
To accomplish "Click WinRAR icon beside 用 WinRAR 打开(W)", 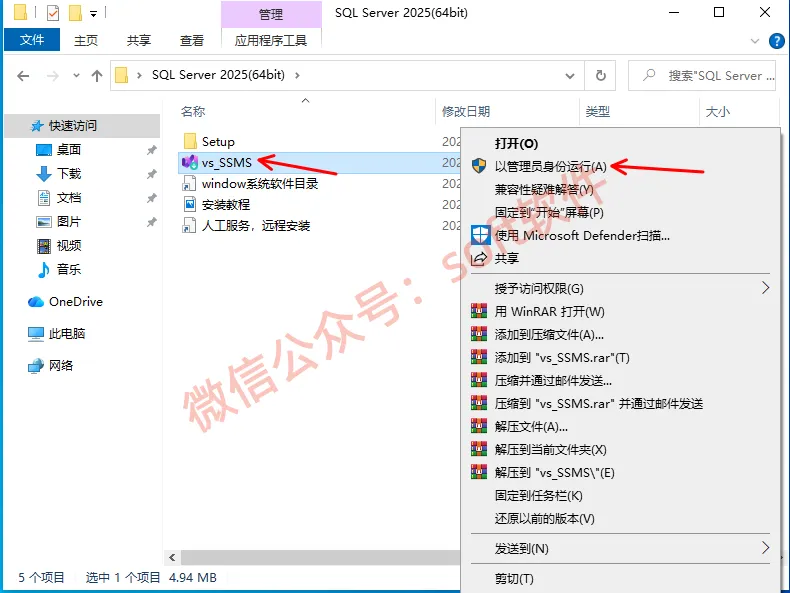I will pos(479,311).
